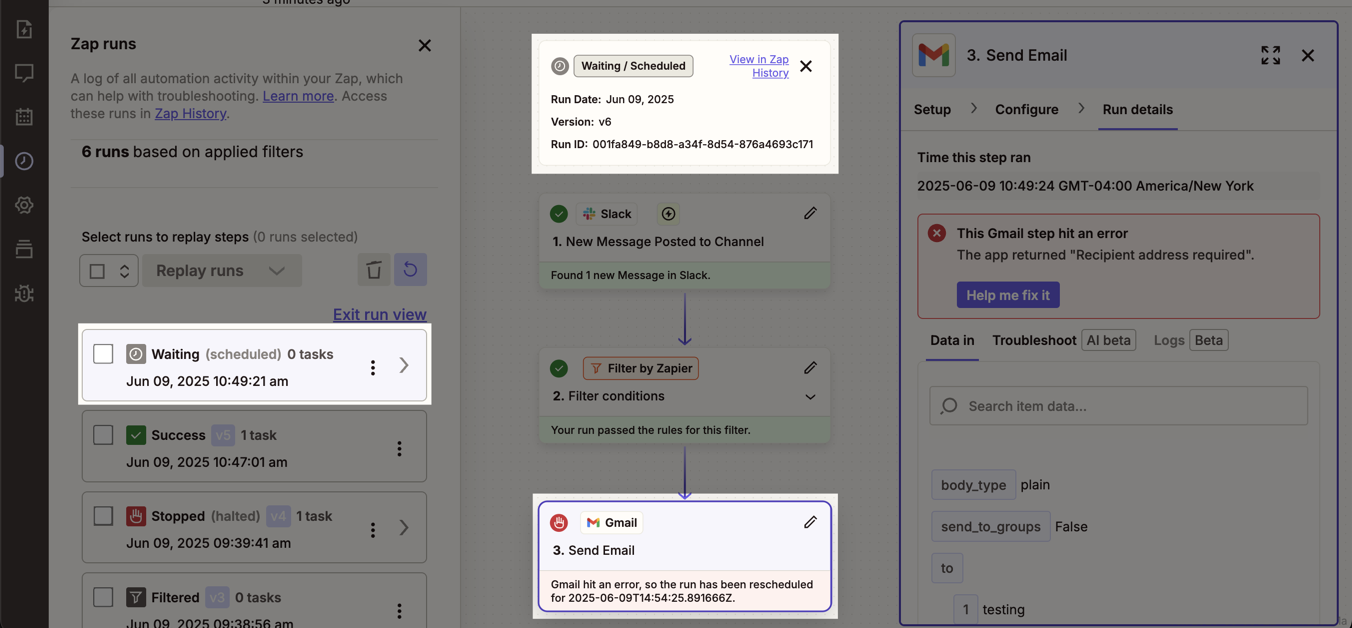Image resolution: width=1352 pixels, height=628 pixels.
Task: Close the Waiting / Scheduled run card
Action: coord(806,67)
